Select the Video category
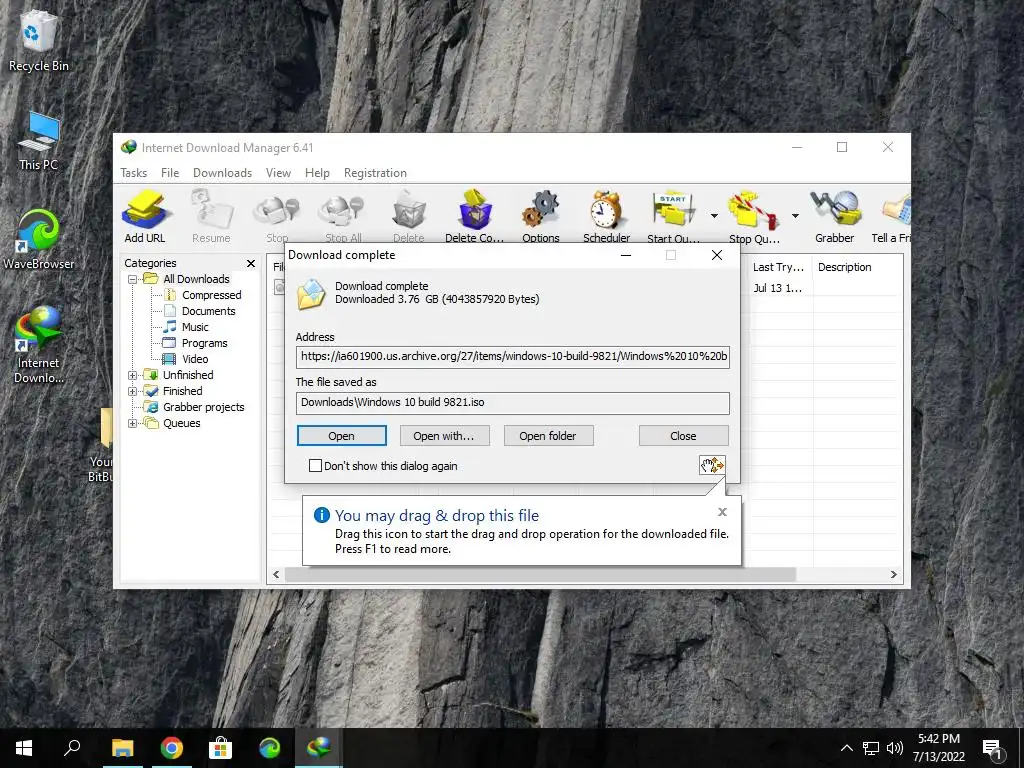This screenshot has height=768, width=1024. coord(195,359)
